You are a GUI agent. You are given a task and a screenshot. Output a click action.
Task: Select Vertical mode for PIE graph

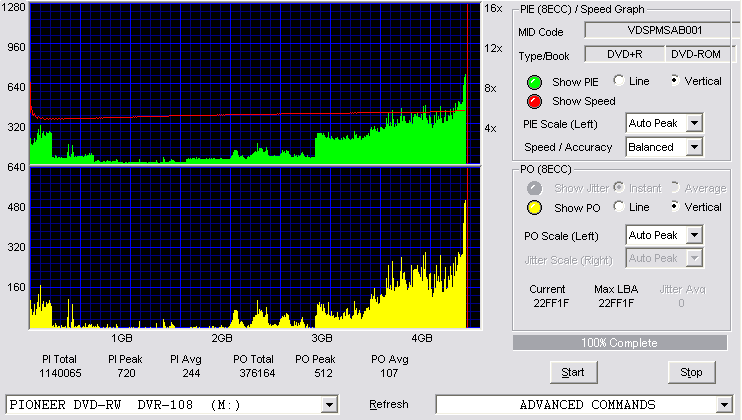point(674,81)
